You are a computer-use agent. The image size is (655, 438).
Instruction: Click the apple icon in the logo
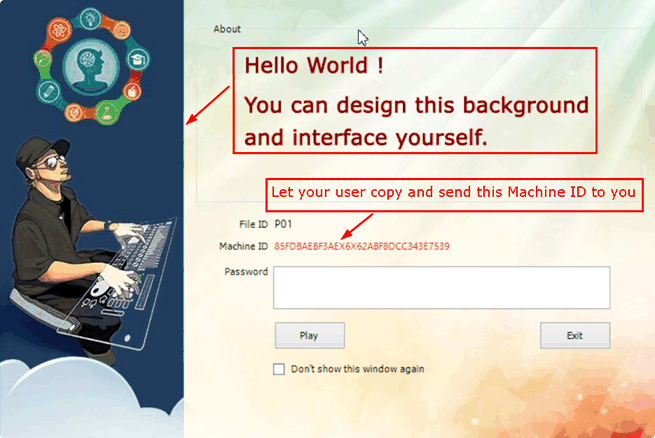[132, 91]
